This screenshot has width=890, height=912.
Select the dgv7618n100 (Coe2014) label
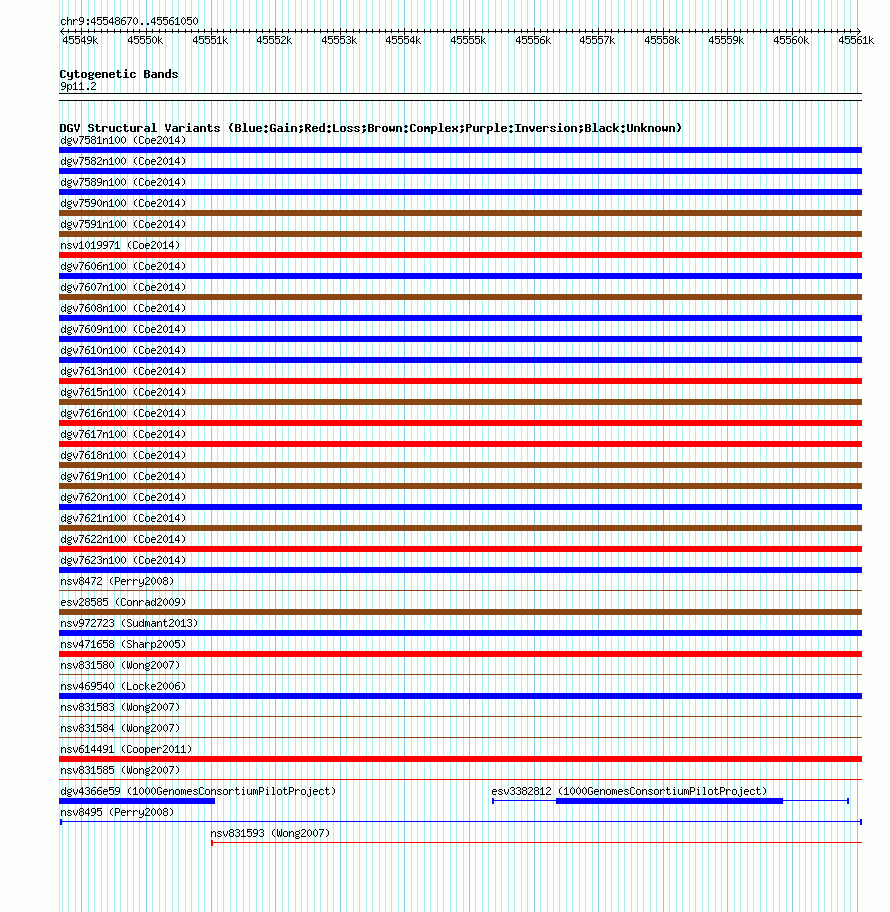click(x=123, y=455)
